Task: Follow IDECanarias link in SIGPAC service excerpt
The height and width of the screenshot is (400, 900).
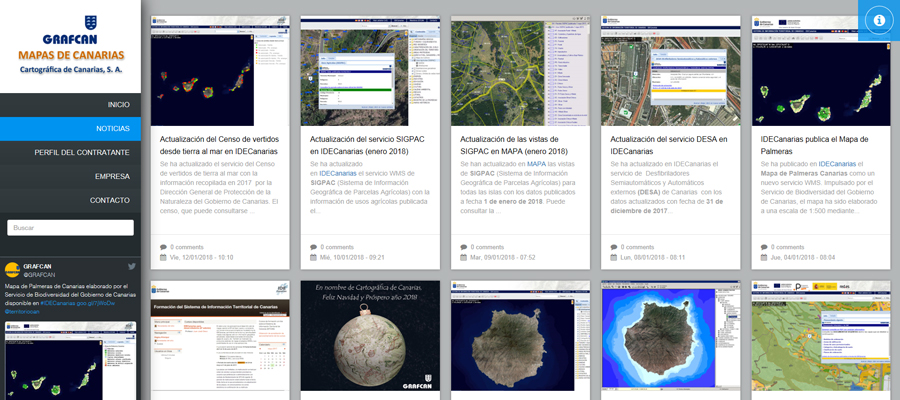Action: pyautogui.click(x=338, y=173)
